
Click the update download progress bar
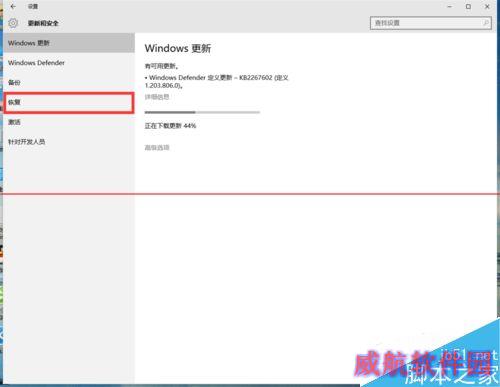[x=202, y=112]
